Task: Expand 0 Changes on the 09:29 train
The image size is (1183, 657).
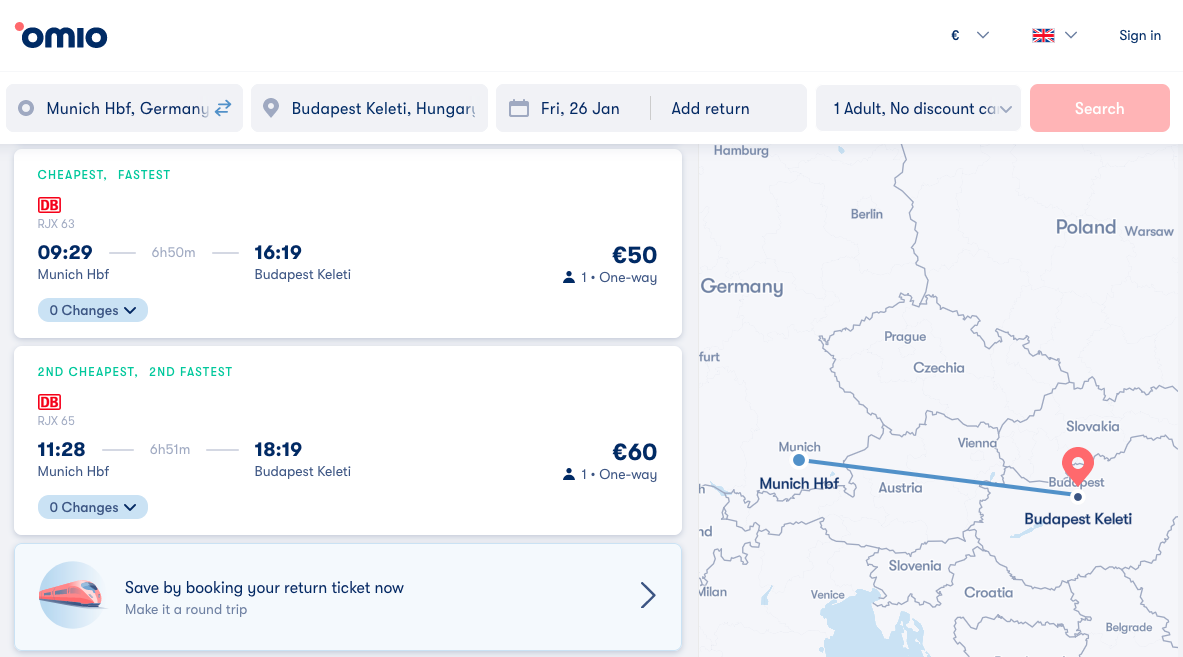Action: click(x=92, y=310)
